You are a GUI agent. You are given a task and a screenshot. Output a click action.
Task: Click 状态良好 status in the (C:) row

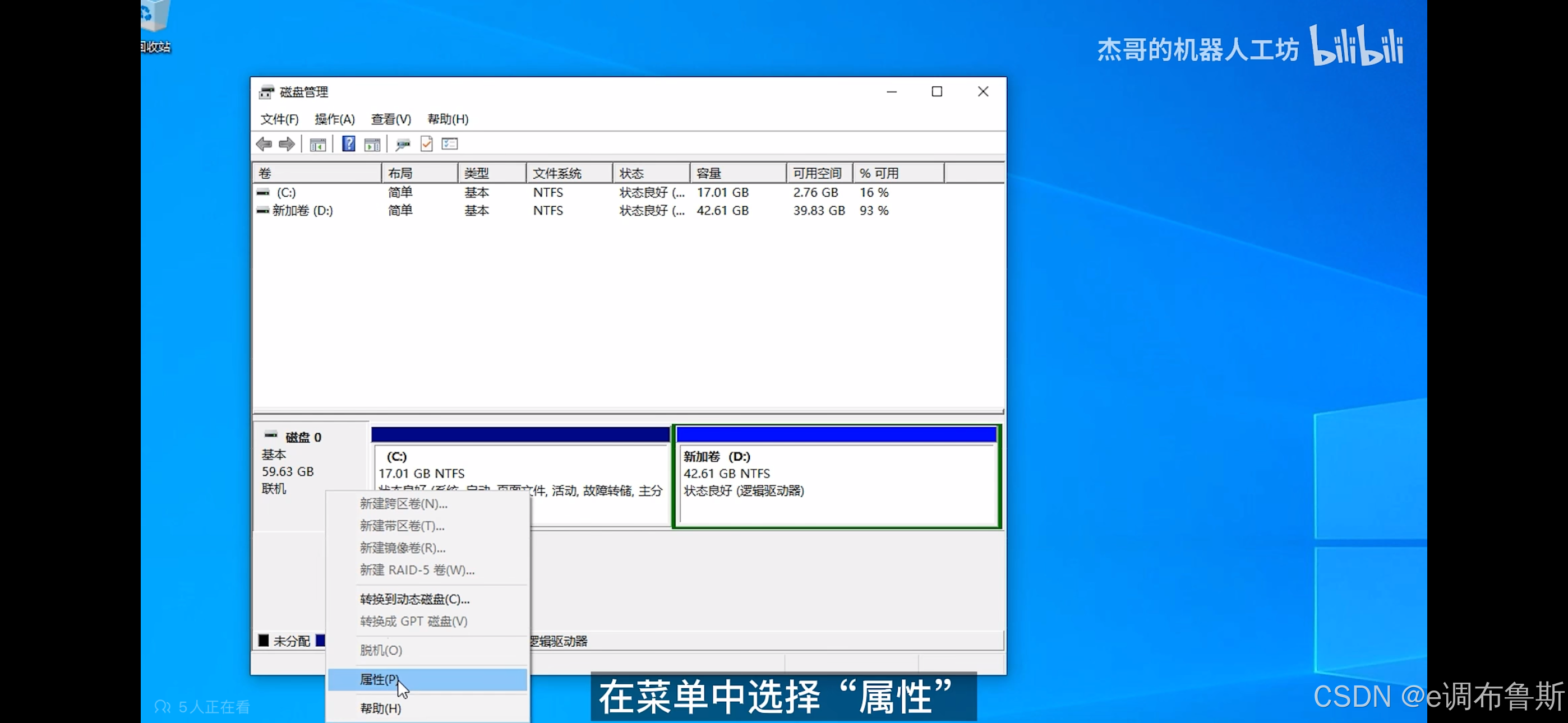click(x=652, y=192)
